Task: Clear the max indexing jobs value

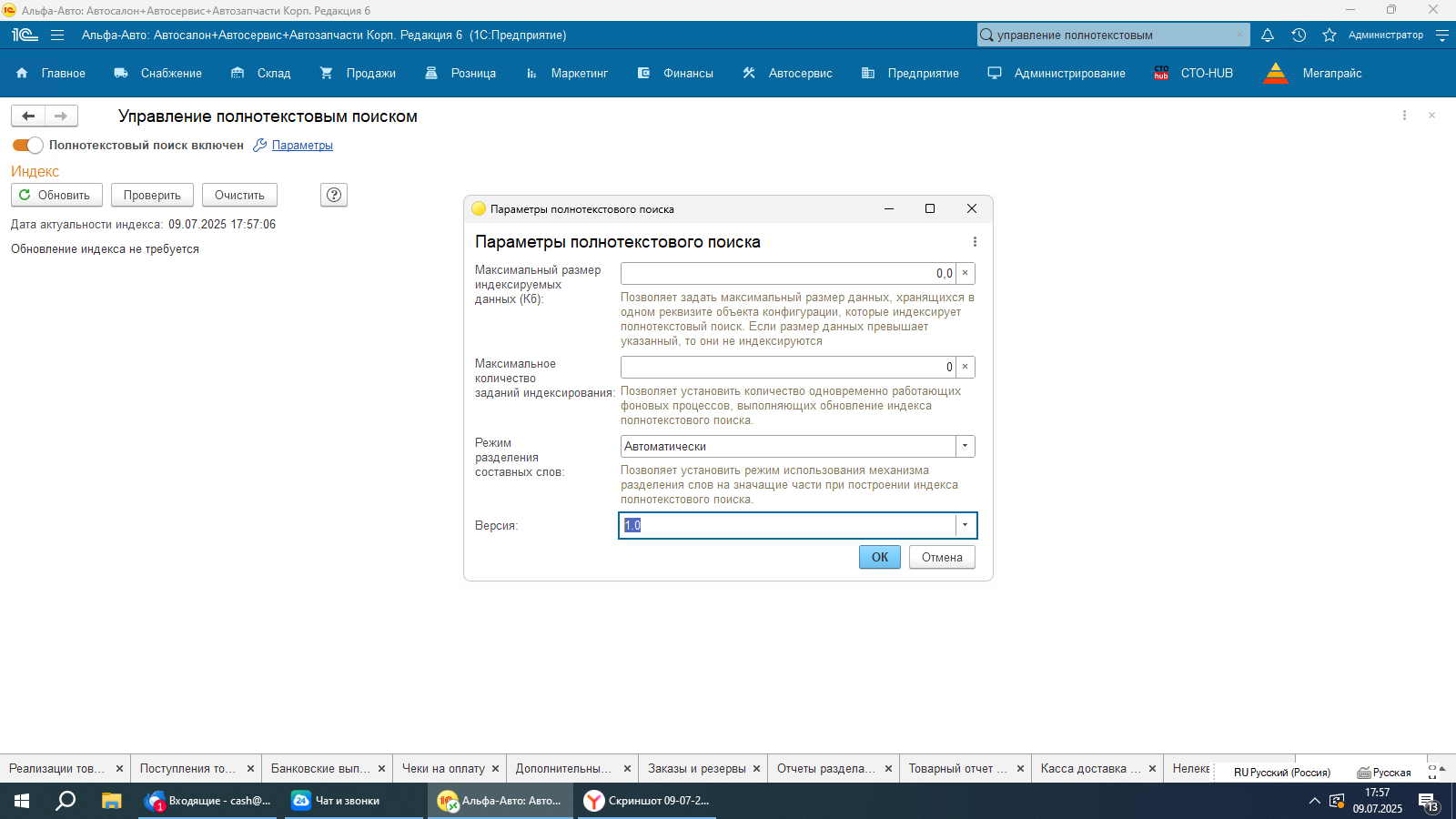Action: [966, 367]
